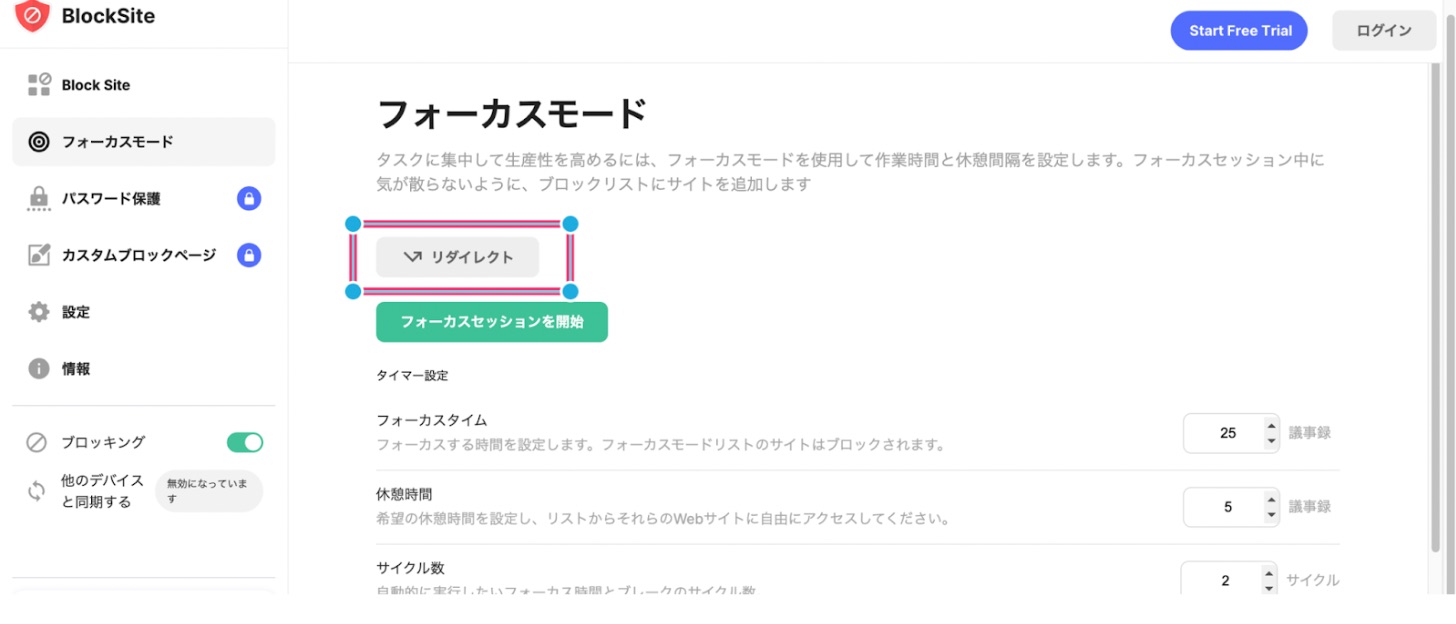Click the sync arrows icon for 他のデバイスと同期する
This screenshot has width=1456, height=624.
(x=37, y=491)
